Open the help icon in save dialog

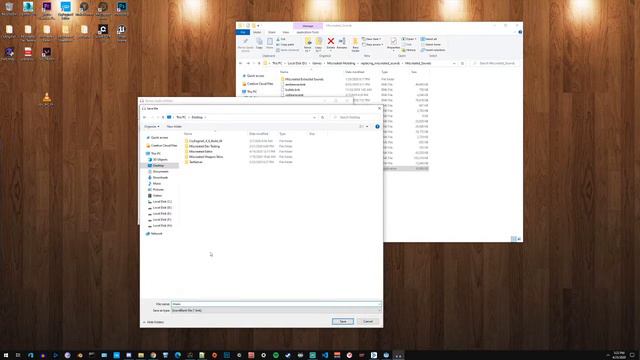coord(378,127)
